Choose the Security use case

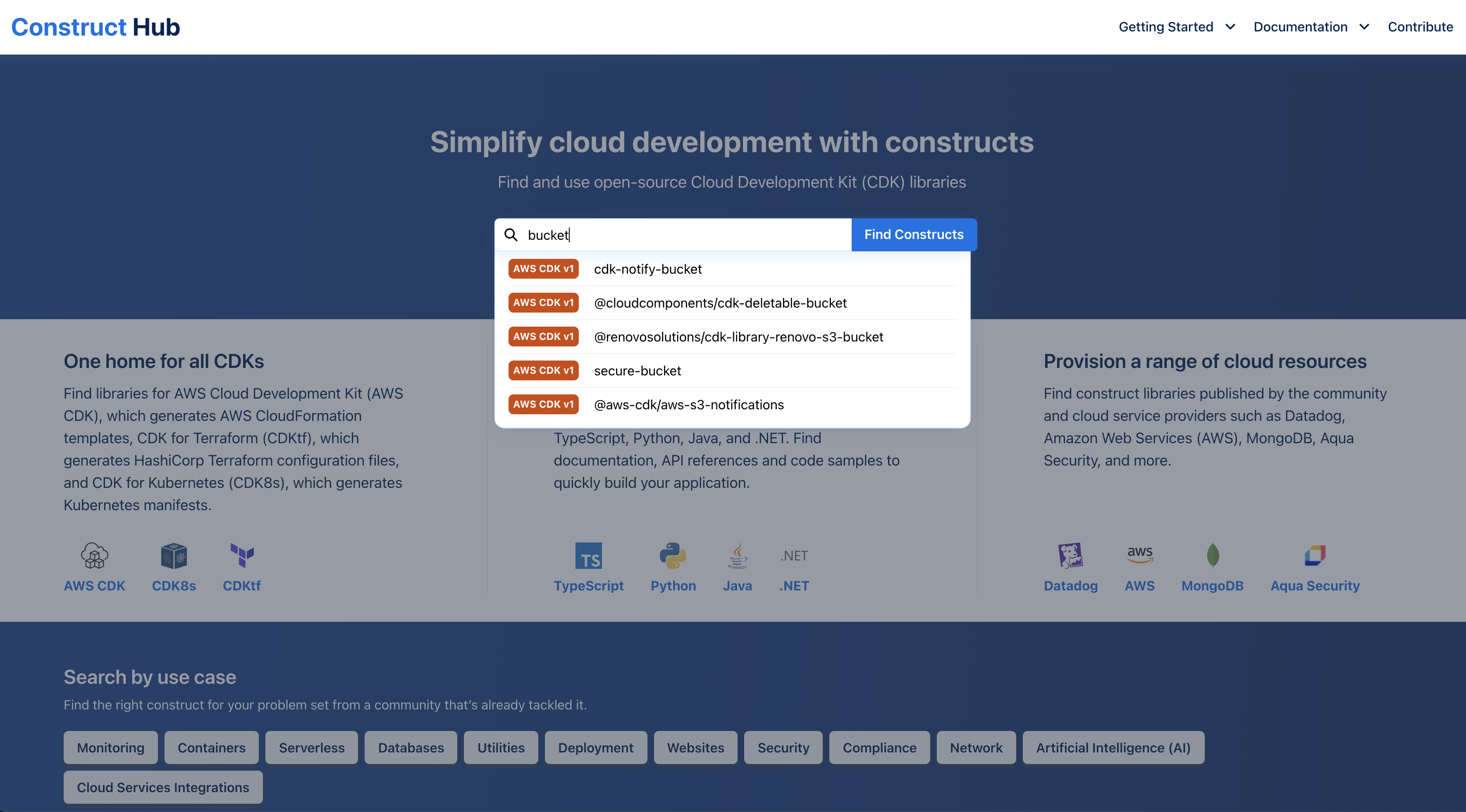click(783, 747)
